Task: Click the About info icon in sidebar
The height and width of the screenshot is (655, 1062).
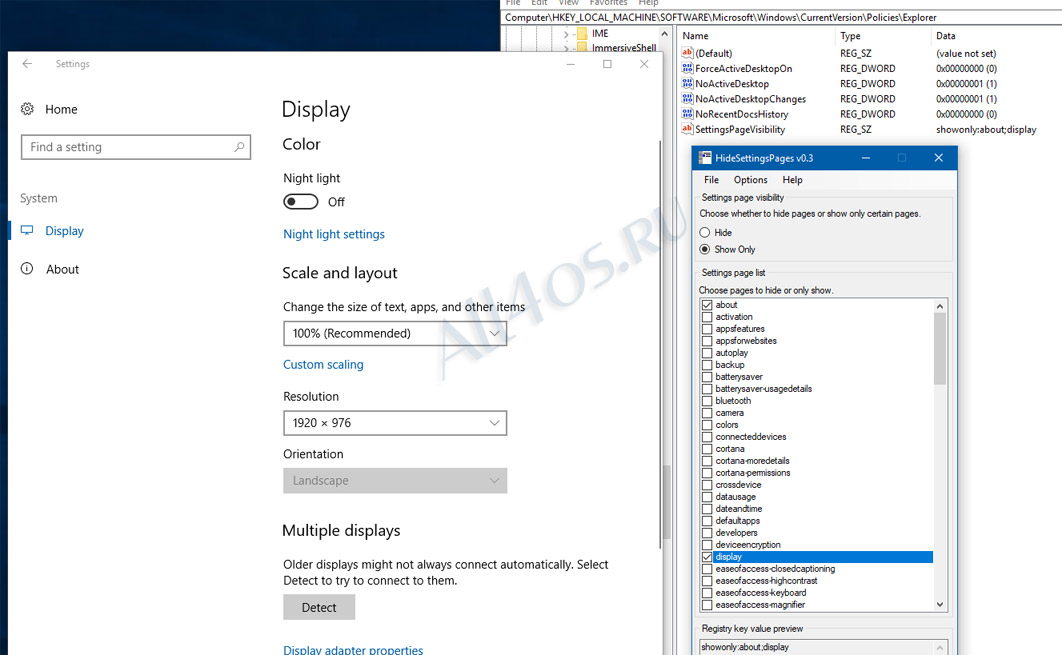Action: [x=27, y=269]
